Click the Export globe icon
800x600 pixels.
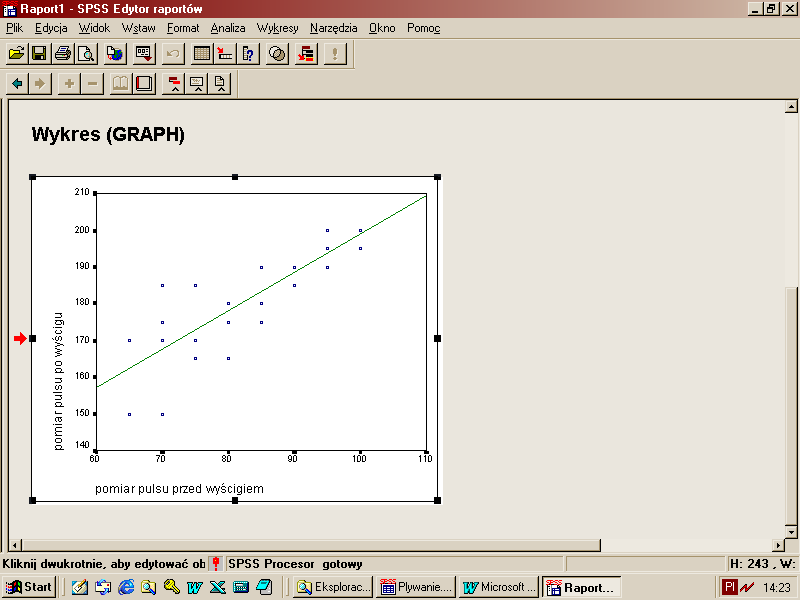point(115,53)
